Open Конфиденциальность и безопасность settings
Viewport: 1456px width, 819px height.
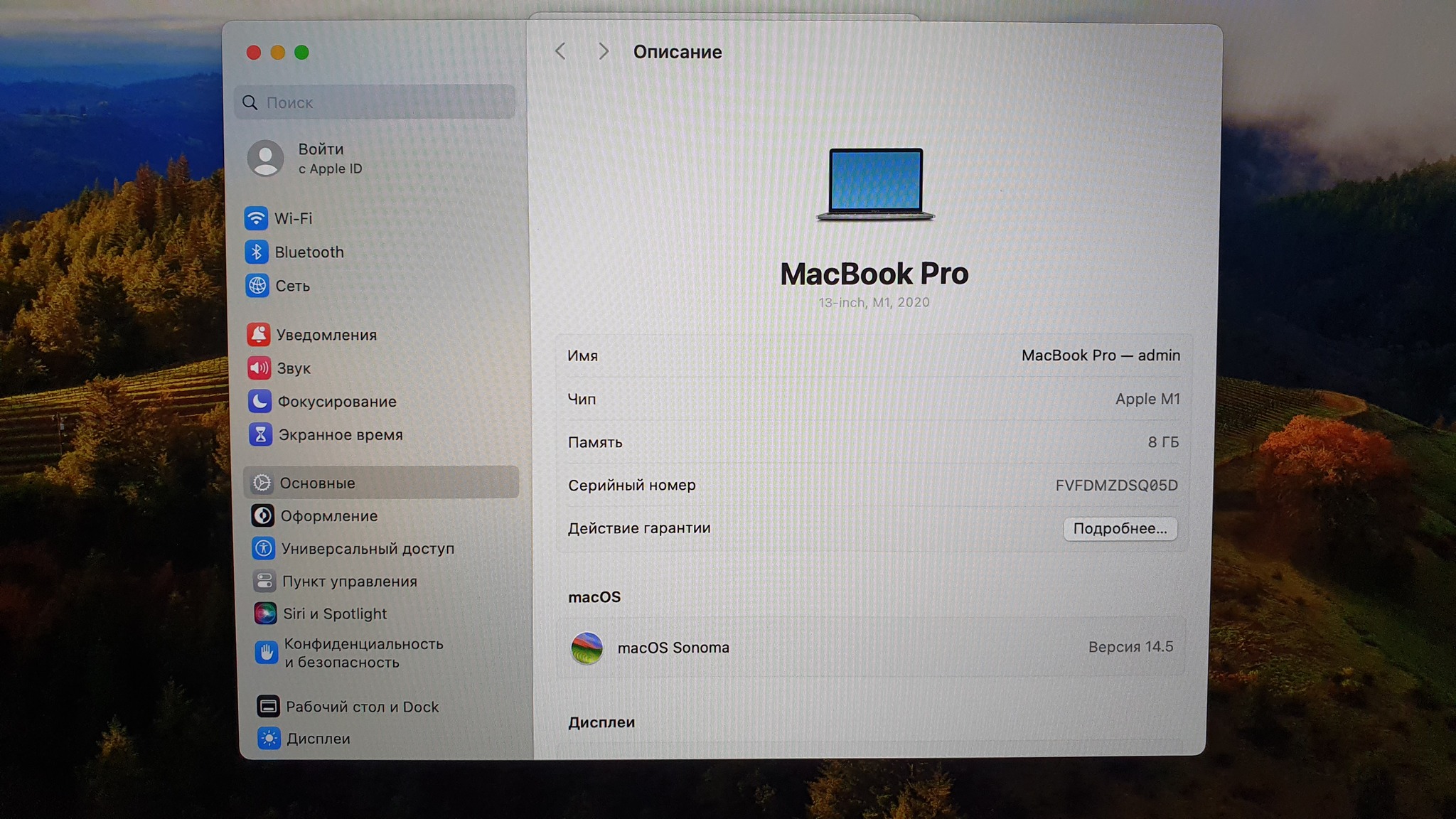click(x=363, y=653)
